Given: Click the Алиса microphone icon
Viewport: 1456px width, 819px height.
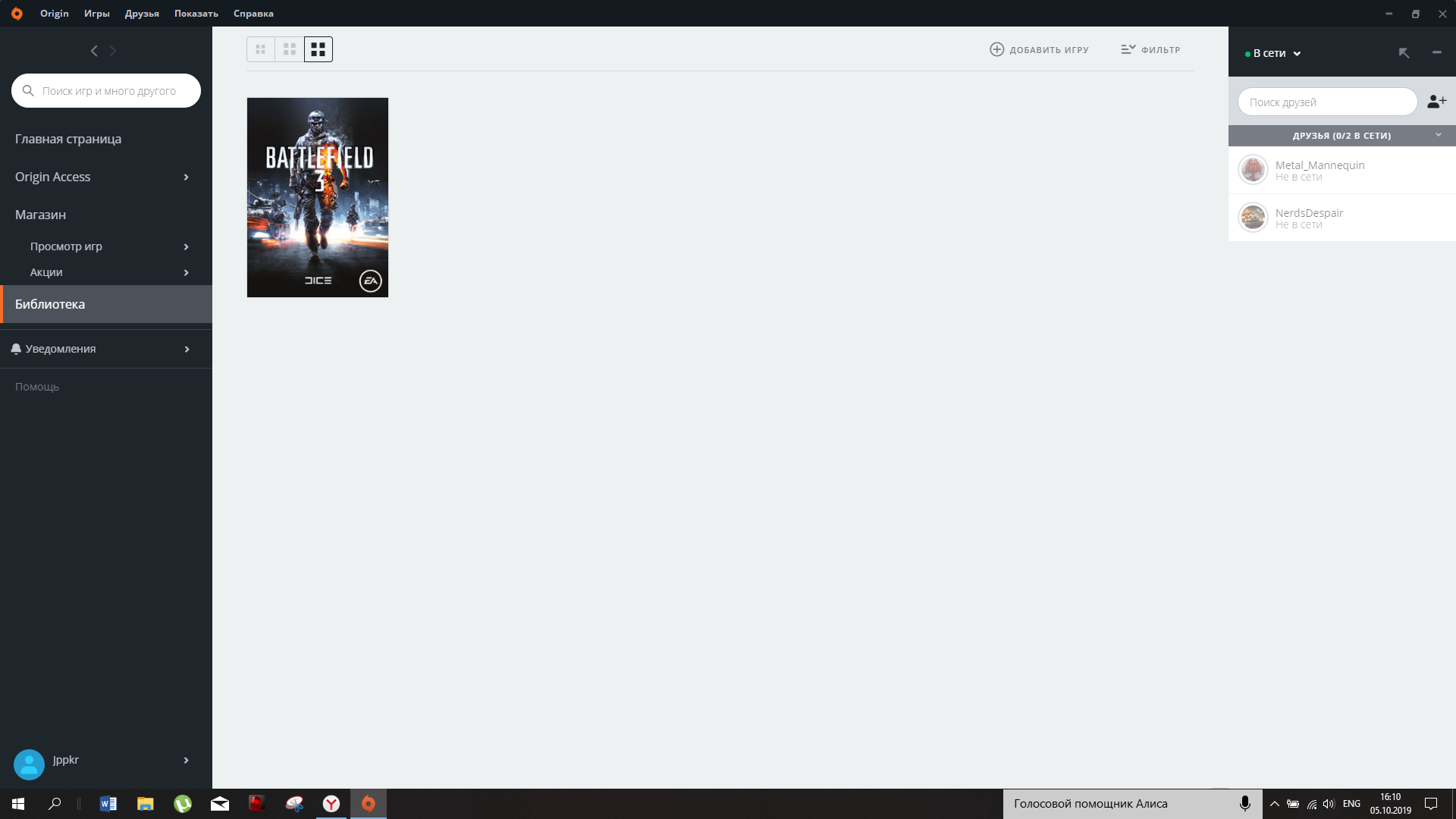Looking at the screenshot, I should point(1244,804).
